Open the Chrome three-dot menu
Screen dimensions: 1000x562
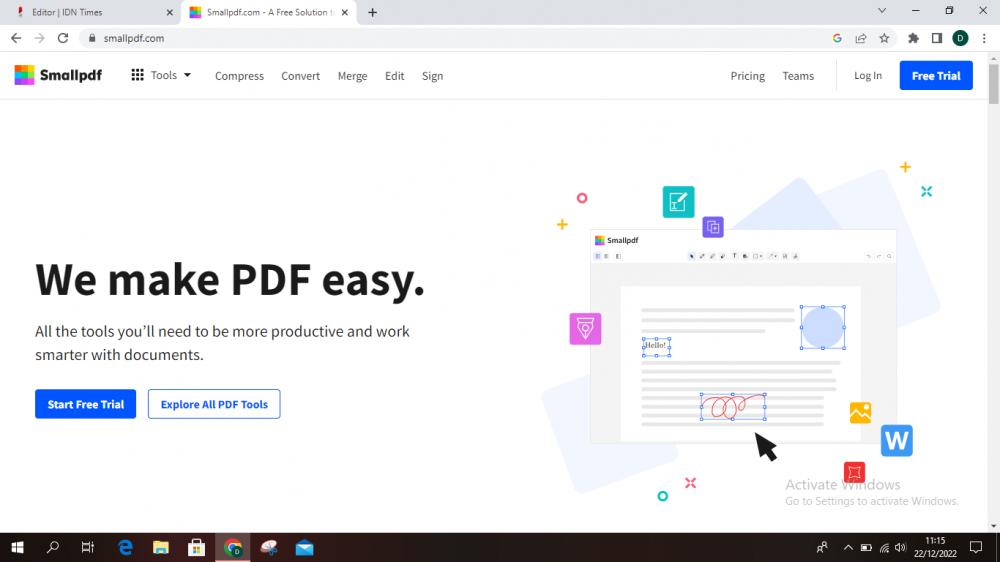(x=984, y=38)
